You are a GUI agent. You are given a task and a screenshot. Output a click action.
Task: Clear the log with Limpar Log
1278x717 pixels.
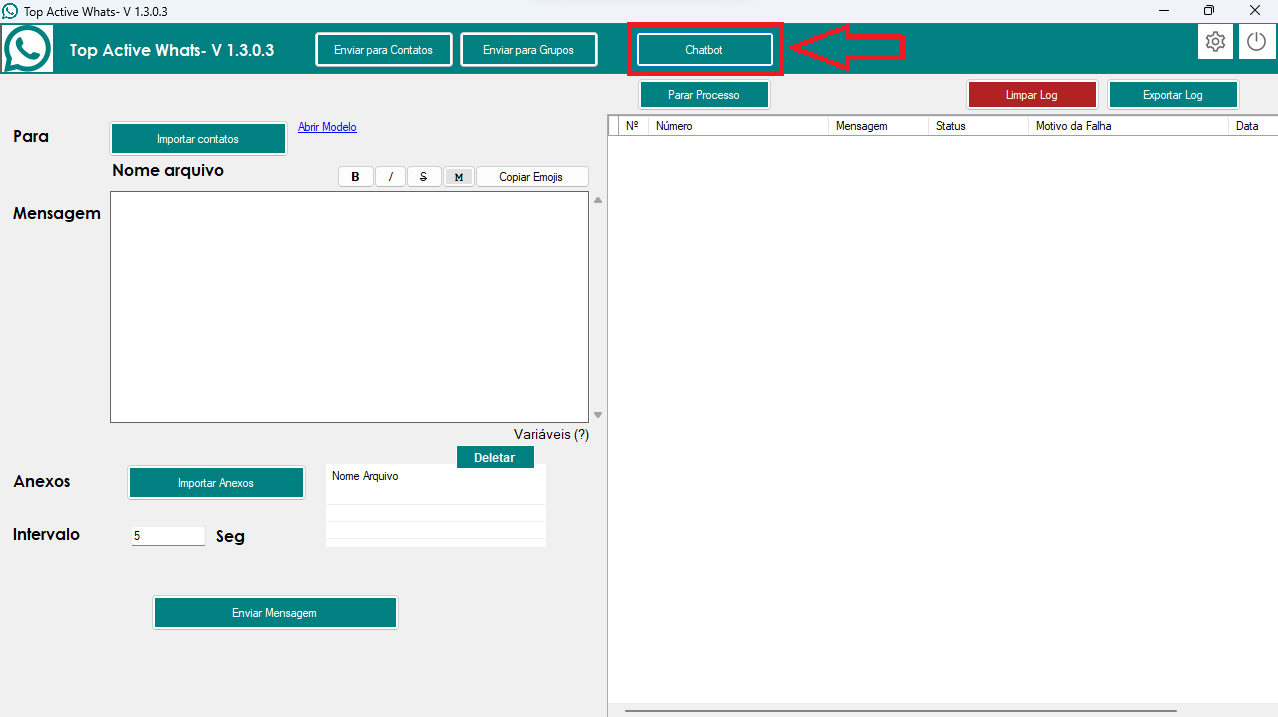[x=1032, y=95]
